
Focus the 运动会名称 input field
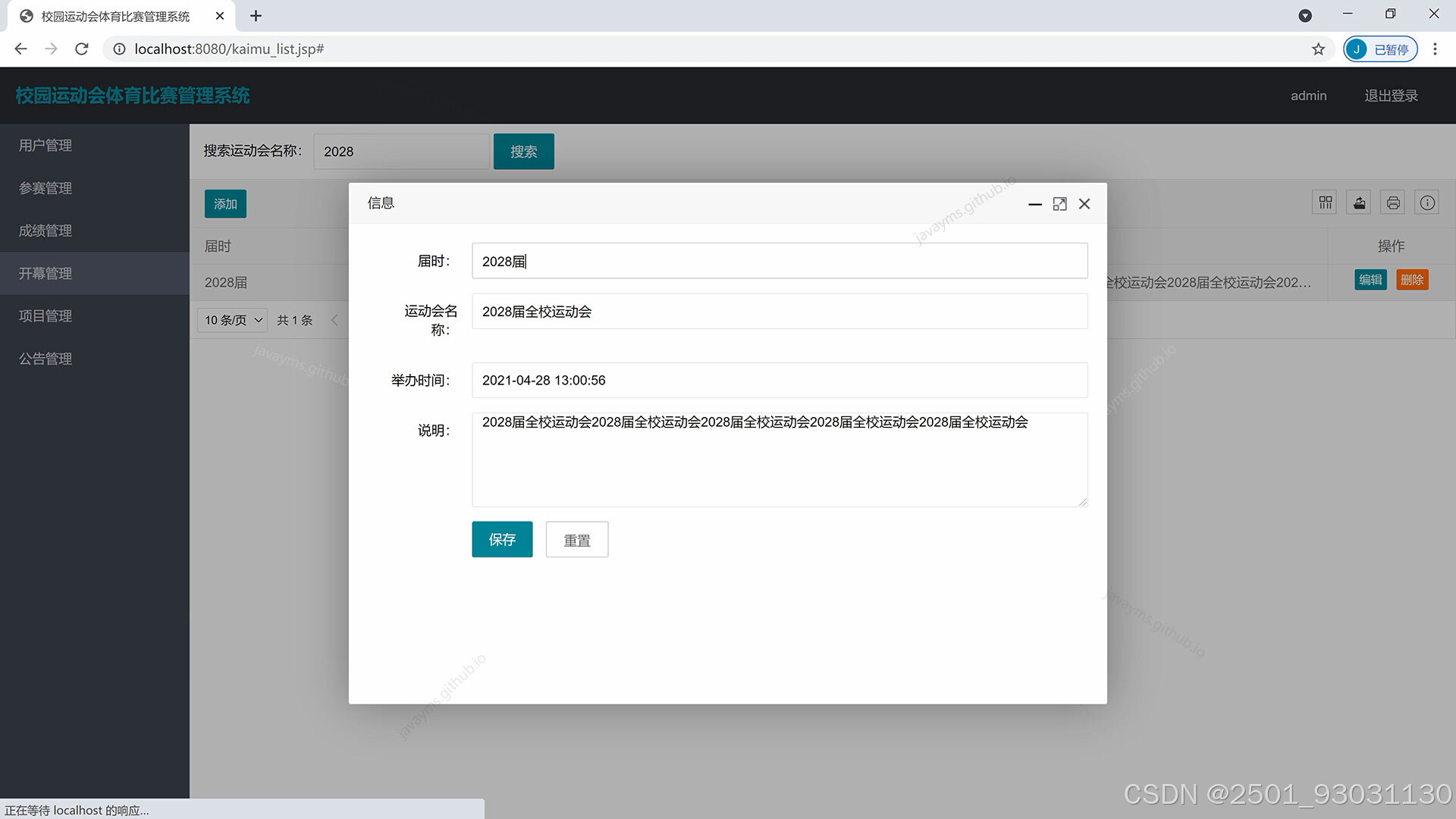coord(780,311)
